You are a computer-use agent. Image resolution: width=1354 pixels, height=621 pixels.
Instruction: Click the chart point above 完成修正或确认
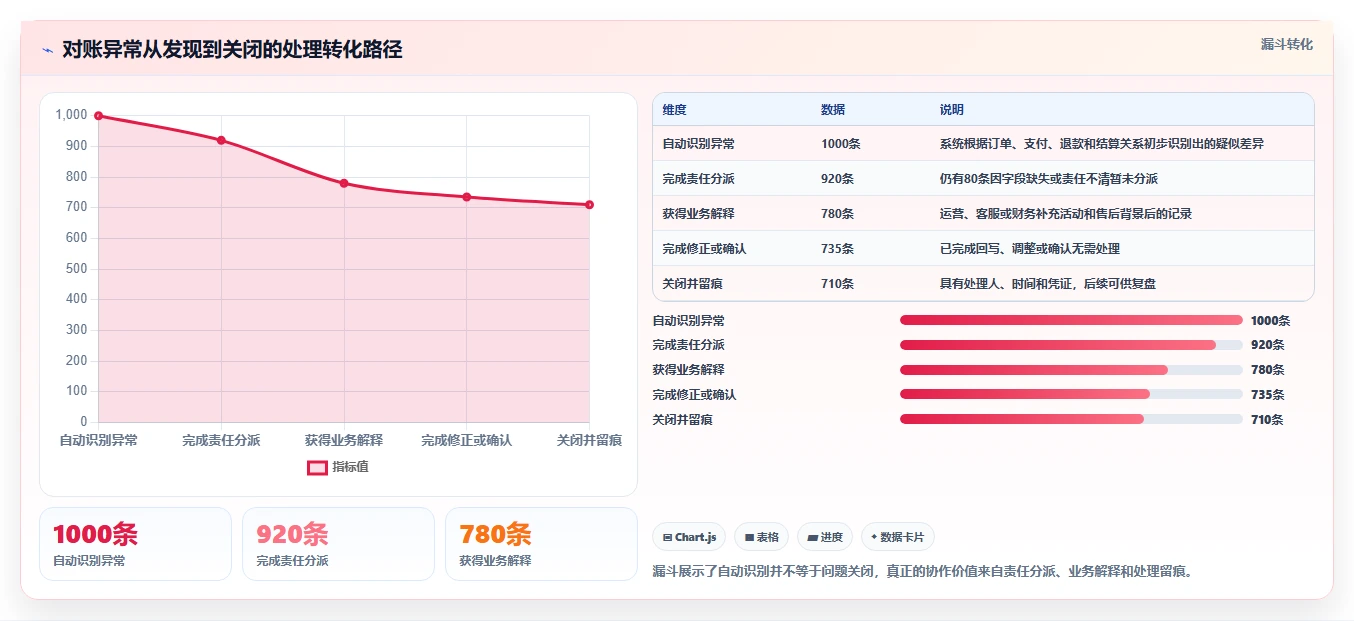pyautogui.click(x=467, y=197)
